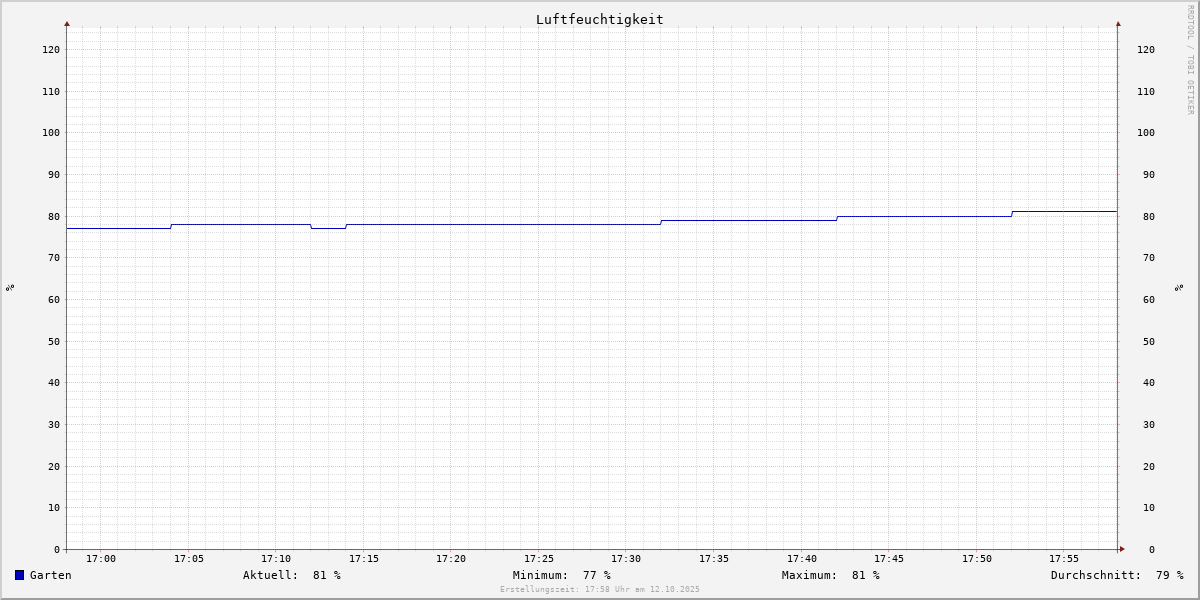
Task: Click the 17:45 time axis label
Action: (889, 558)
